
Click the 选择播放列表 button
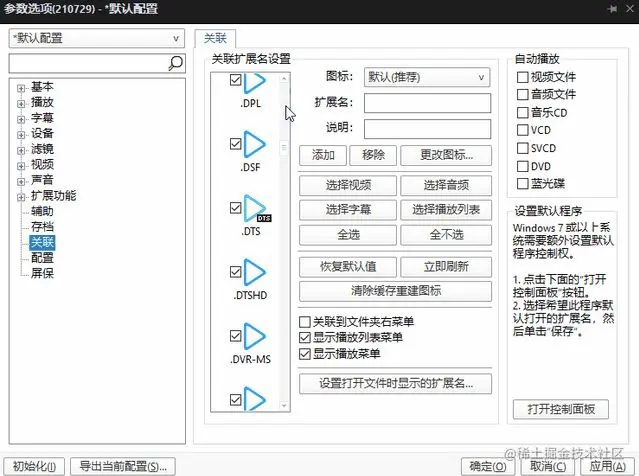(x=446, y=210)
